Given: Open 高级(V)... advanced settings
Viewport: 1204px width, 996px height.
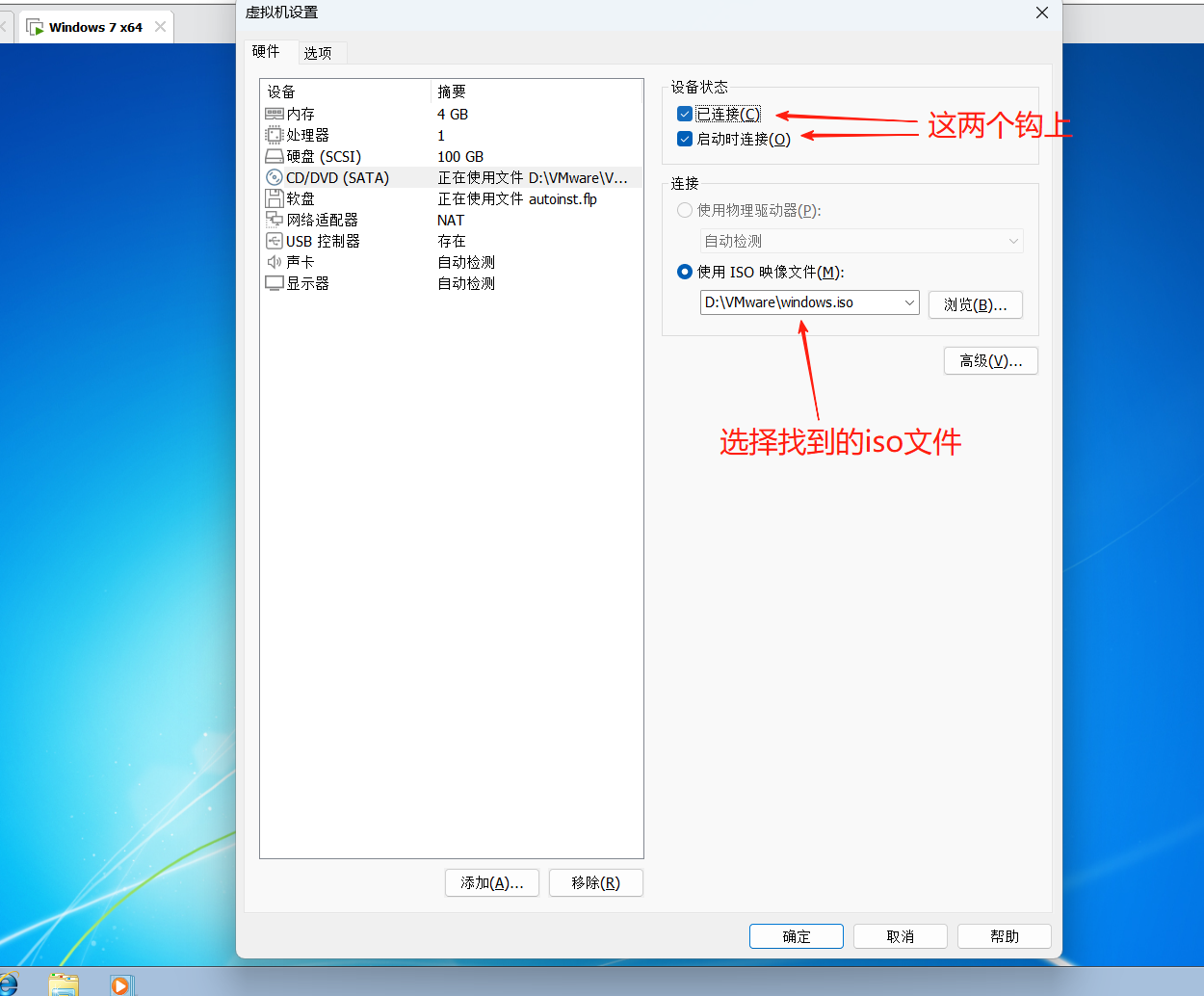Looking at the screenshot, I should tap(991, 360).
